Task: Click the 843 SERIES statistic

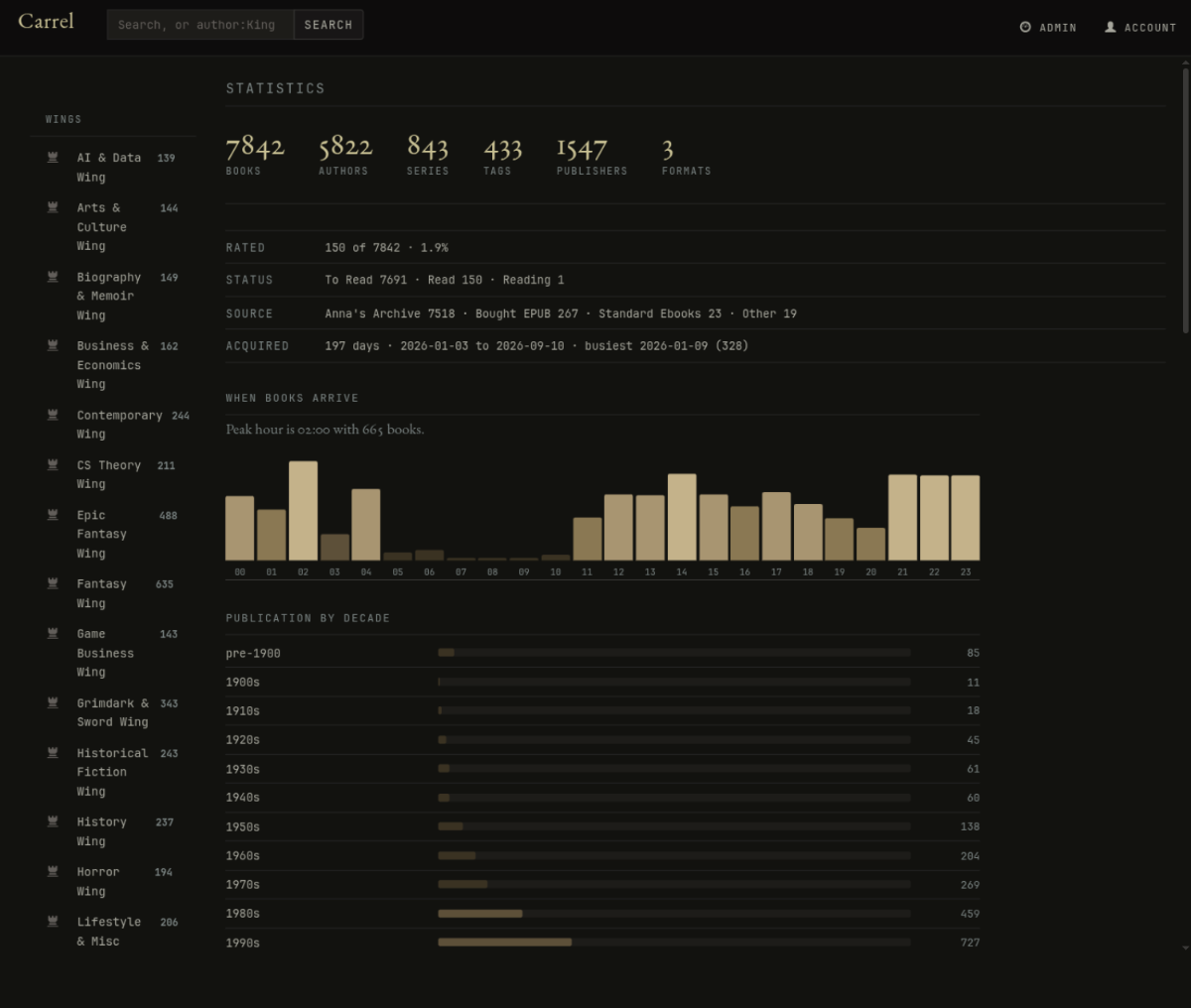Action: pyautogui.click(x=428, y=155)
